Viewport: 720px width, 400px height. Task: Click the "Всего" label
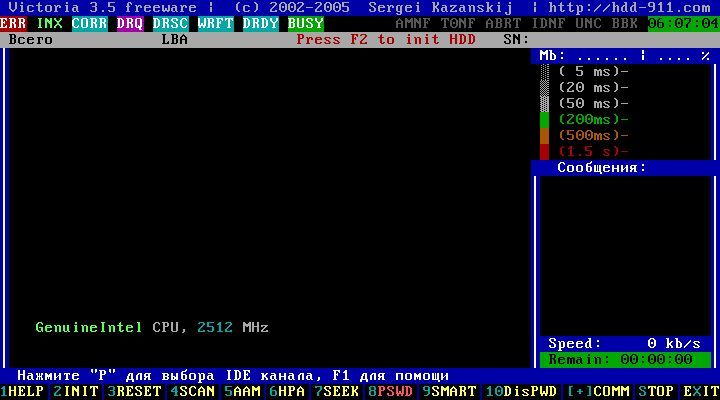tap(31, 39)
